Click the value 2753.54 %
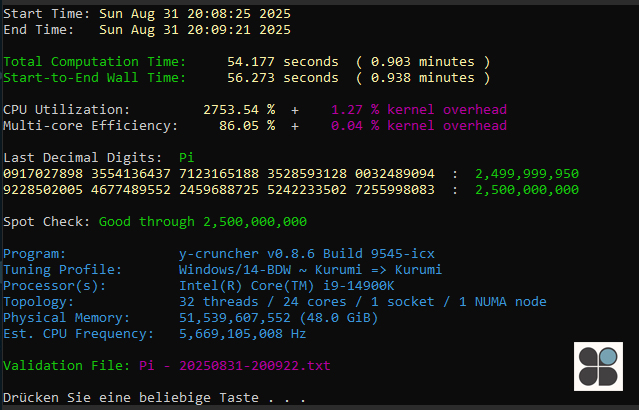Image resolution: width=639 pixels, height=410 pixels. (239, 110)
